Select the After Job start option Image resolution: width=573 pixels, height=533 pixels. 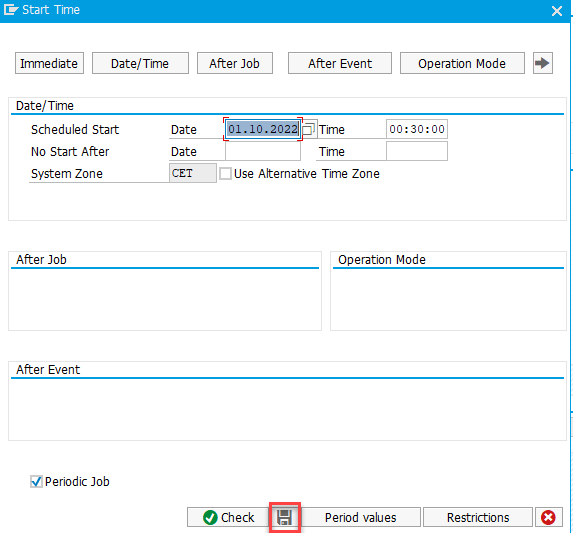tap(235, 63)
